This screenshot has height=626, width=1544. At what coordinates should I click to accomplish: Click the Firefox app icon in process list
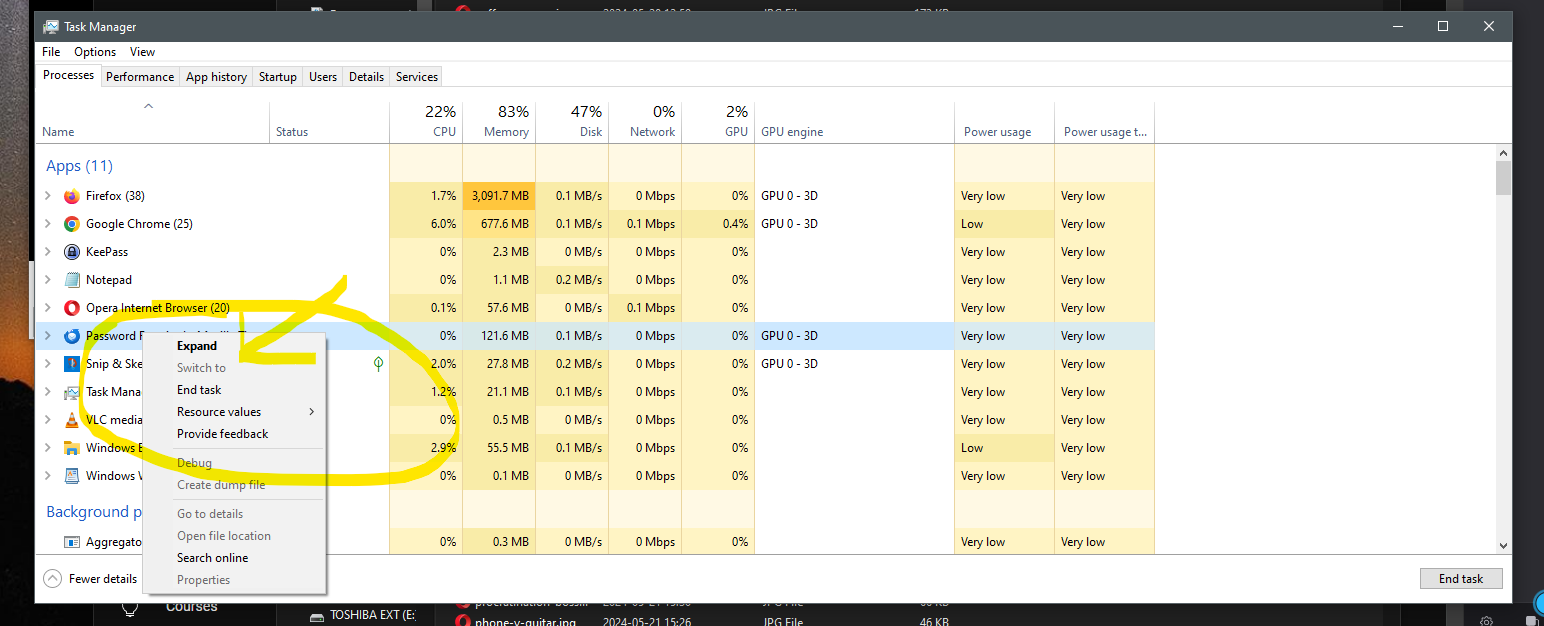pos(71,196)
